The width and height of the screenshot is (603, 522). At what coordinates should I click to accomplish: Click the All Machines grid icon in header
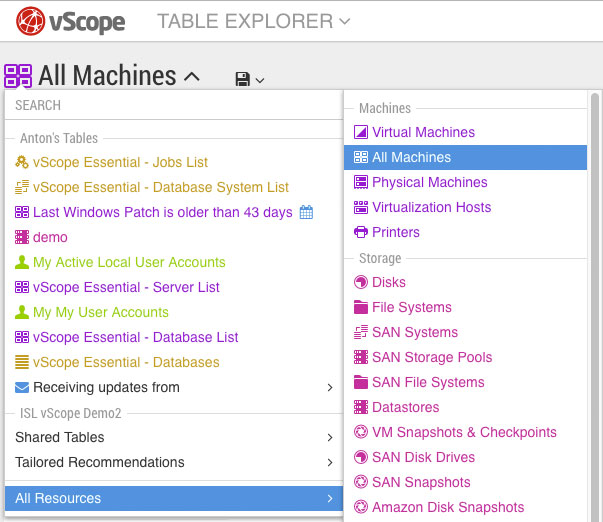tap(18, 76)
